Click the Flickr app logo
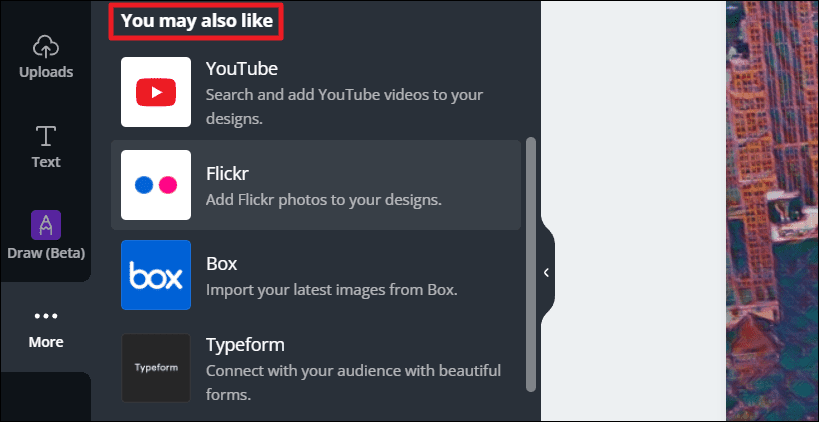 click(156, 185)
